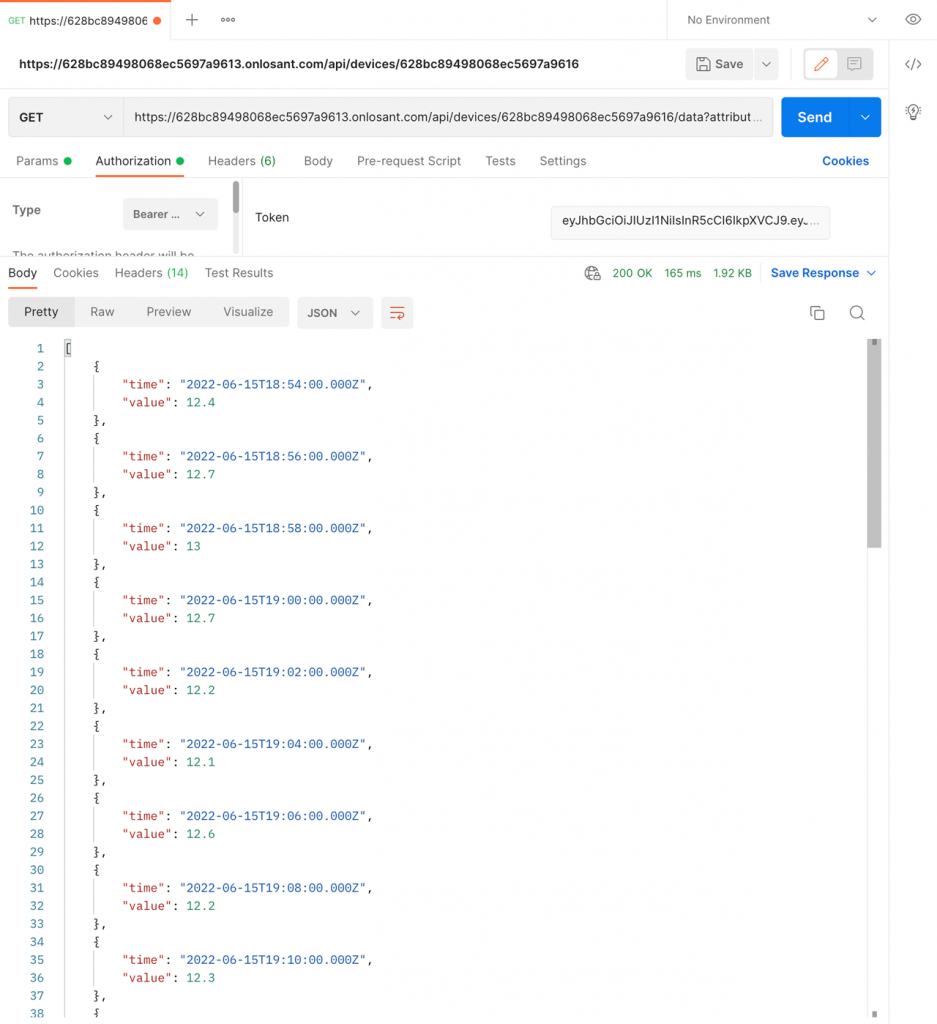
Task: Open the JSON format dropdown
Action: coord(334,313)
